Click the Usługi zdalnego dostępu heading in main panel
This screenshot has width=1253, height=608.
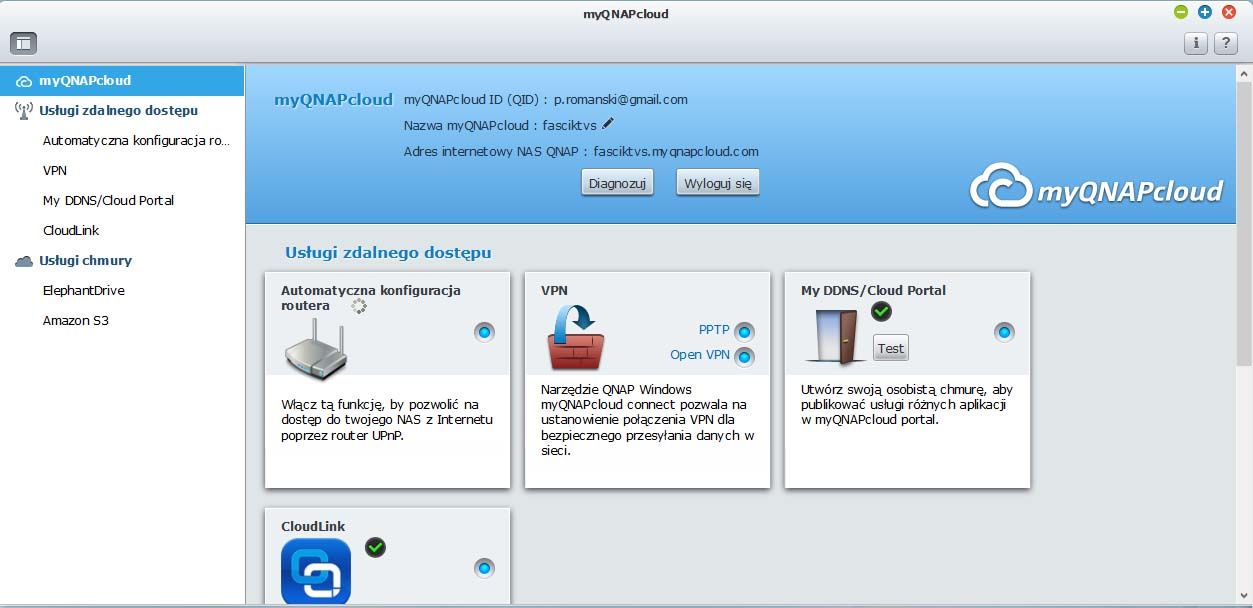(388, 253)
